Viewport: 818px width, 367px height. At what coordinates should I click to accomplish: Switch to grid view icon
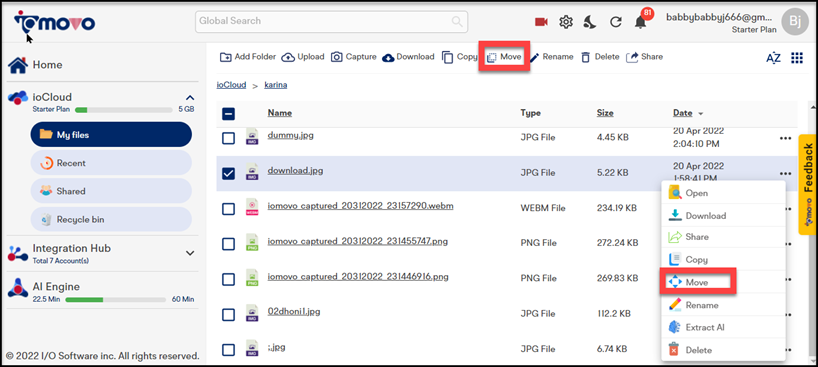click(x=797, y=57)
